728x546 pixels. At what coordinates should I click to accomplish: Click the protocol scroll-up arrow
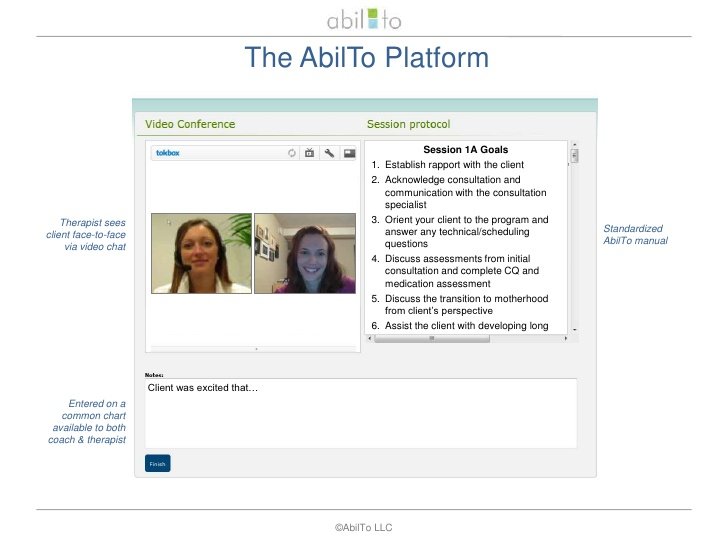coord(574,144)
